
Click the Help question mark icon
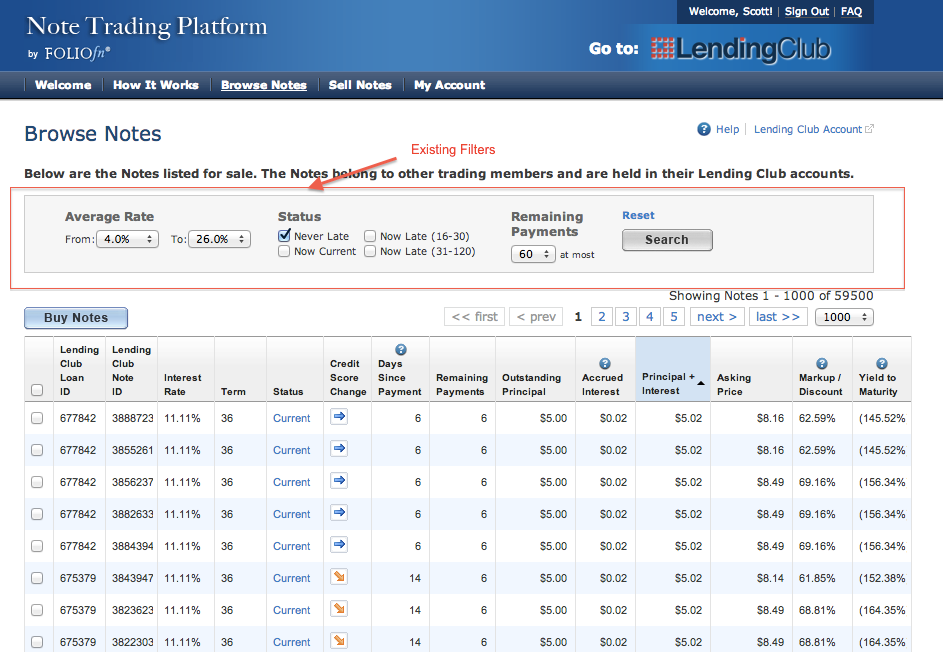pos(704,129)
